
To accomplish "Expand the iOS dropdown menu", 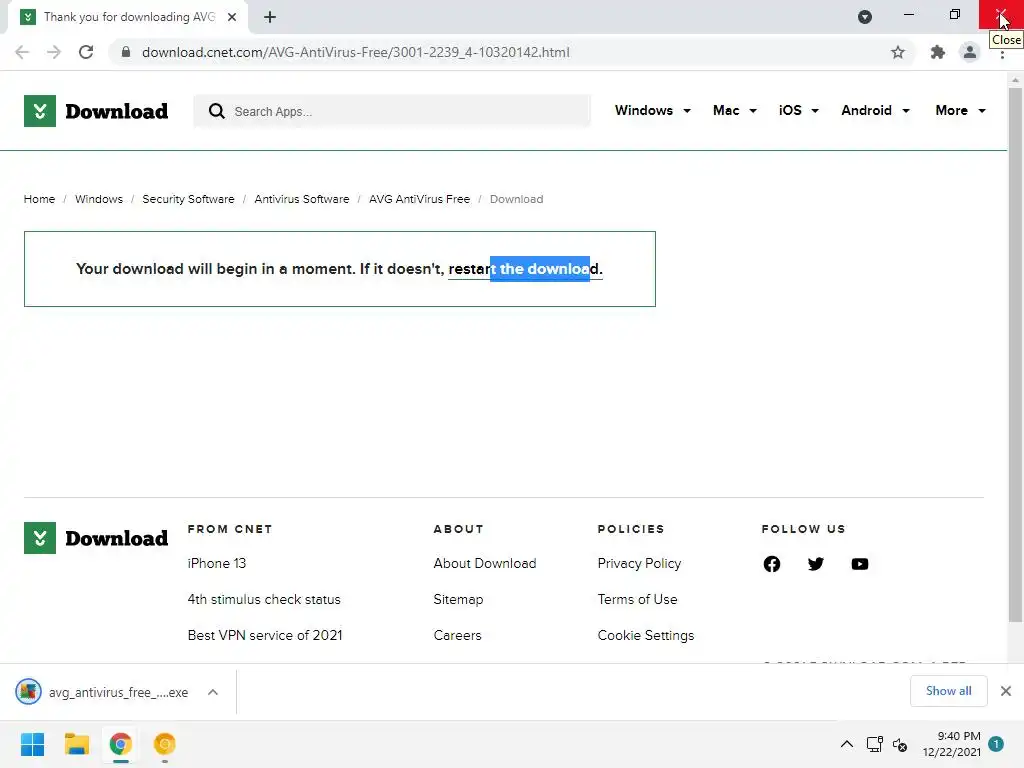I will (798, 110).
